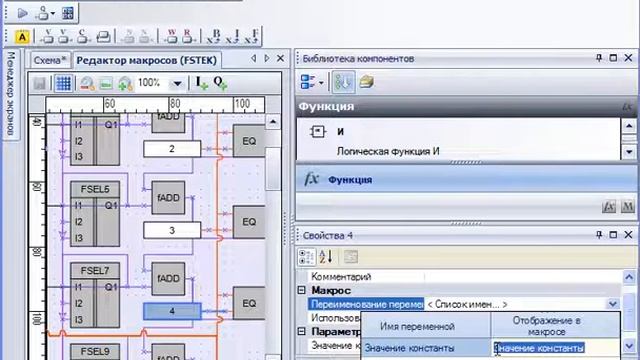The image size is (640, 360).
Task: Add an input with the I+ icon
Action: pos(201,83)
